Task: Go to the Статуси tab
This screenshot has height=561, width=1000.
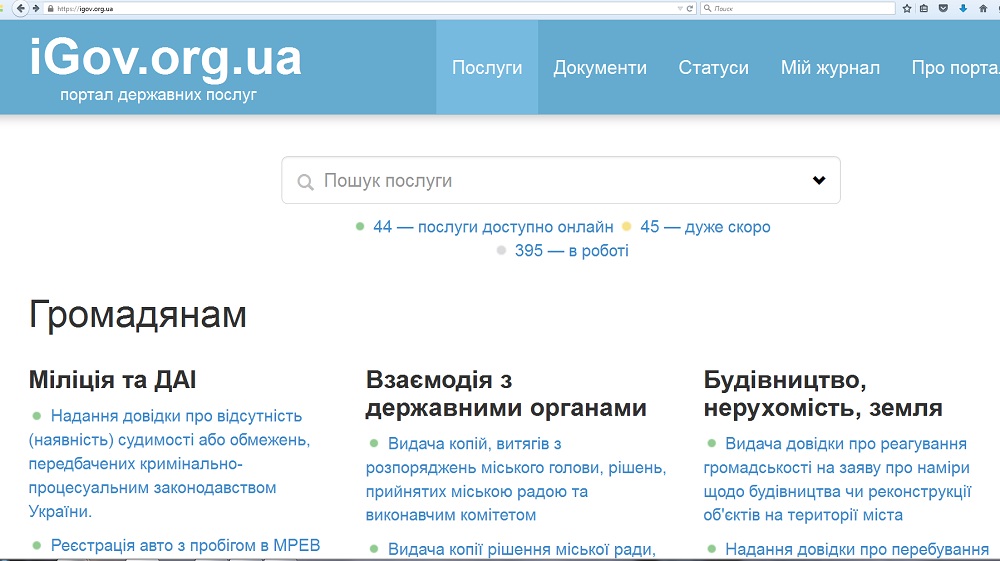Action: pos(713,68)
